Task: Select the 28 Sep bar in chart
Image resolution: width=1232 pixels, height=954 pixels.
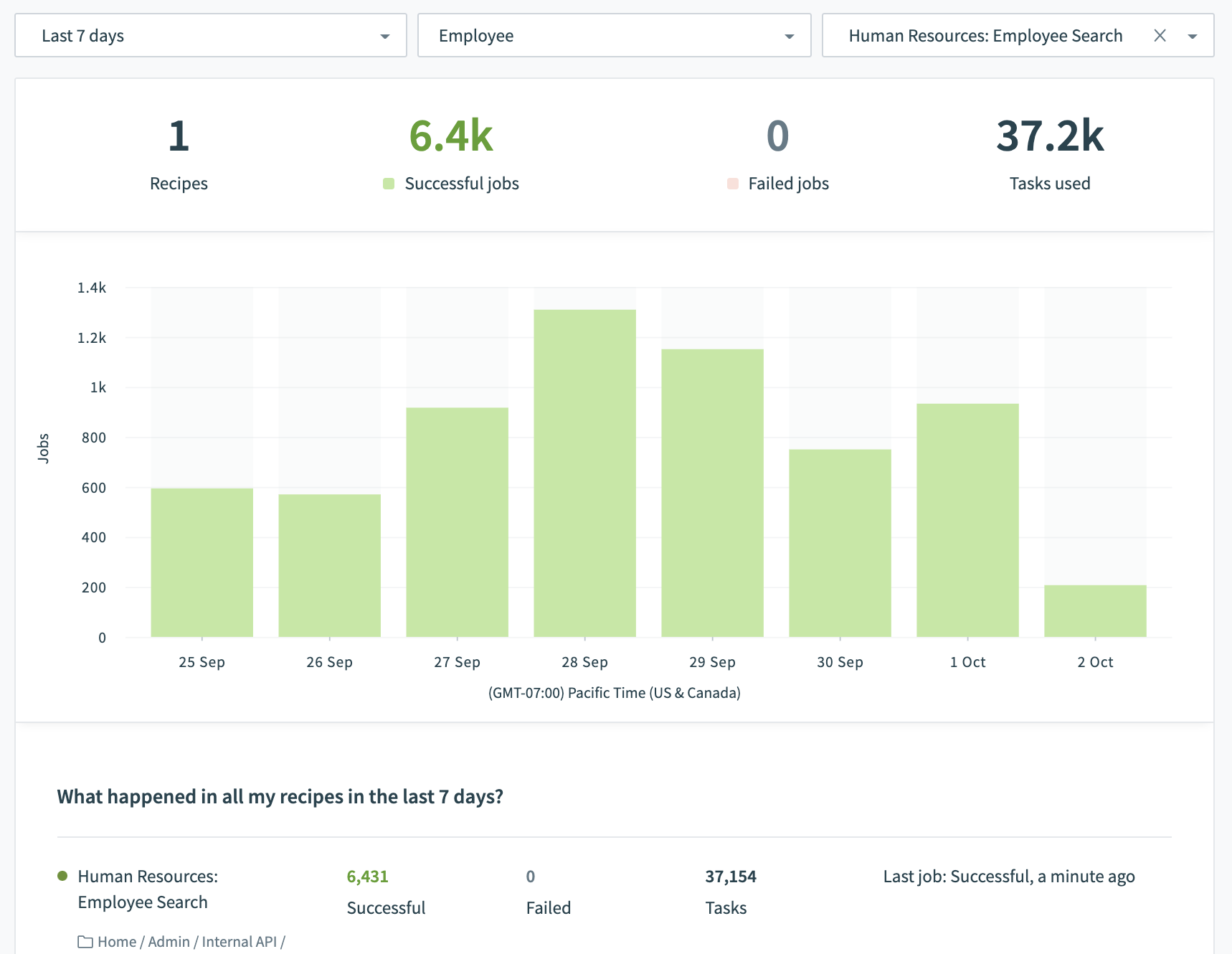Action: pyautogui.click(x=584, y=473)
